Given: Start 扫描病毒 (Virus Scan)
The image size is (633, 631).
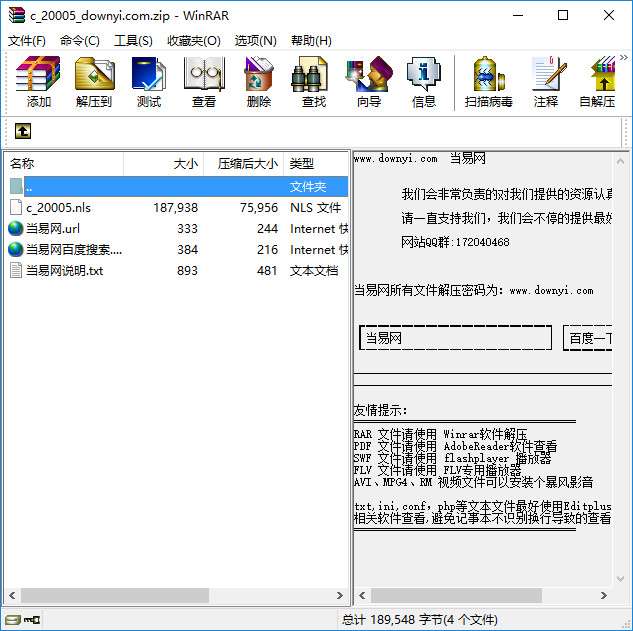Looking at the screenshot, I should (488, 82).
